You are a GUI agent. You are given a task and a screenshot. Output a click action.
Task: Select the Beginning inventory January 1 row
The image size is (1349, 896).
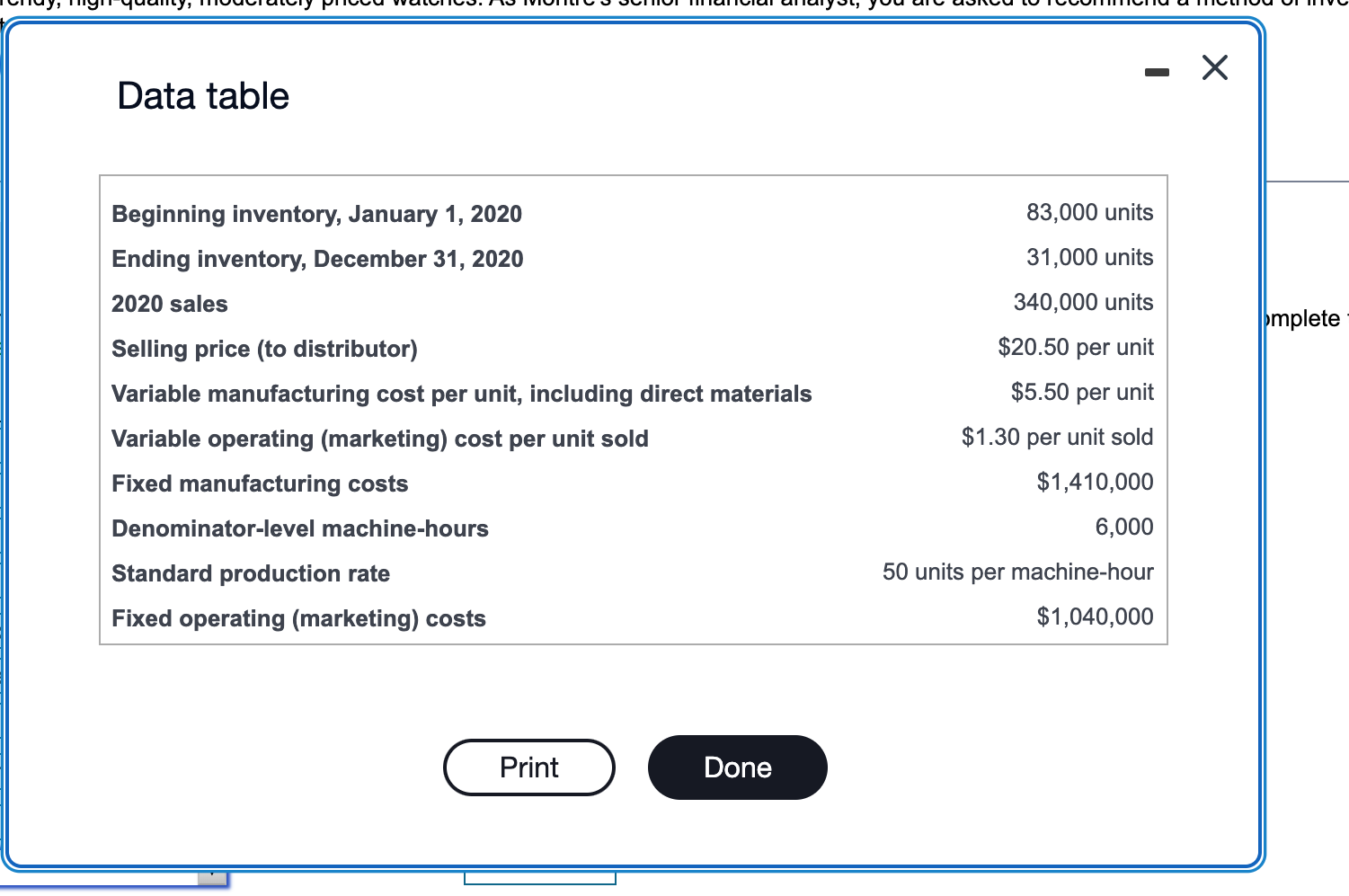coord(316,214)
